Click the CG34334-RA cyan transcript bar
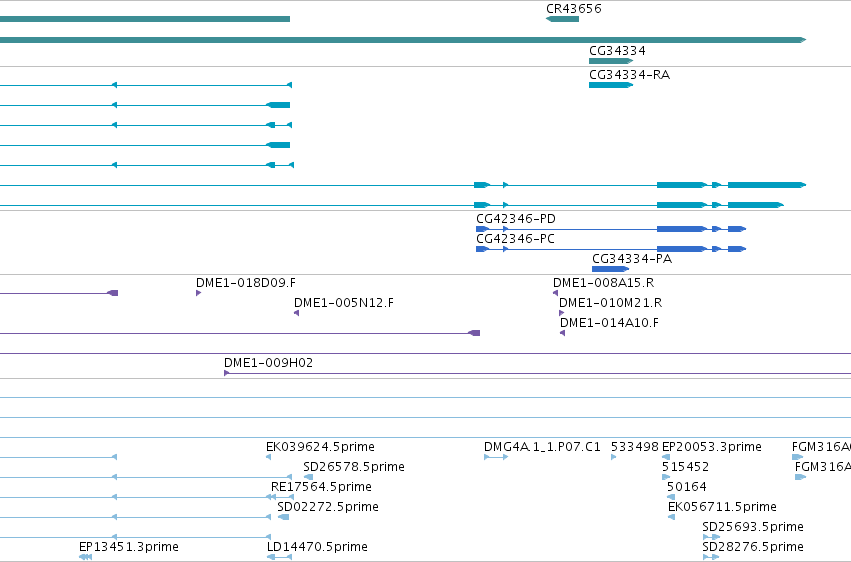This screenshot has height=562, width=851. click(611, 85)
